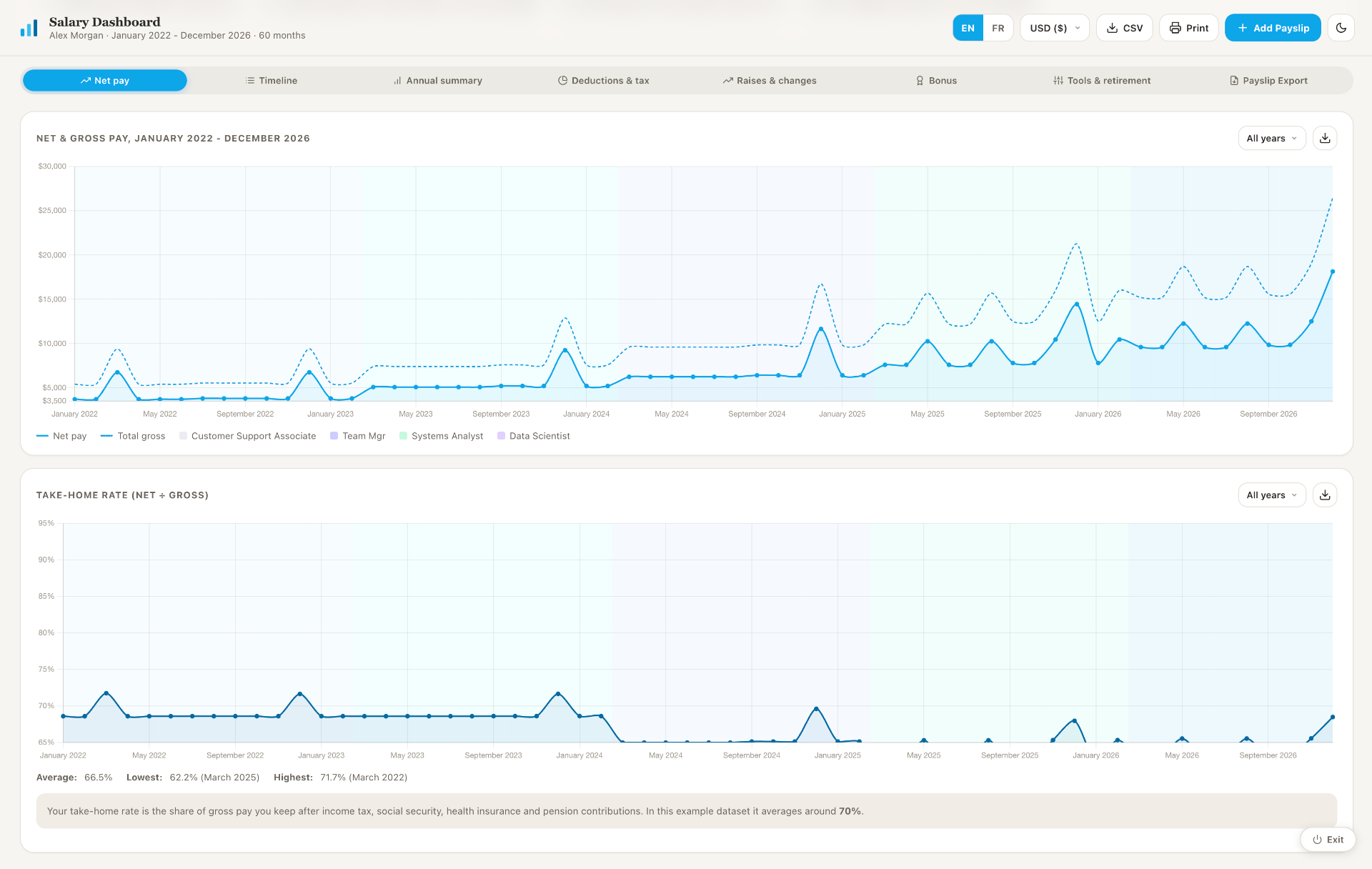Go to Deductions & tax tab

point(603,80)
